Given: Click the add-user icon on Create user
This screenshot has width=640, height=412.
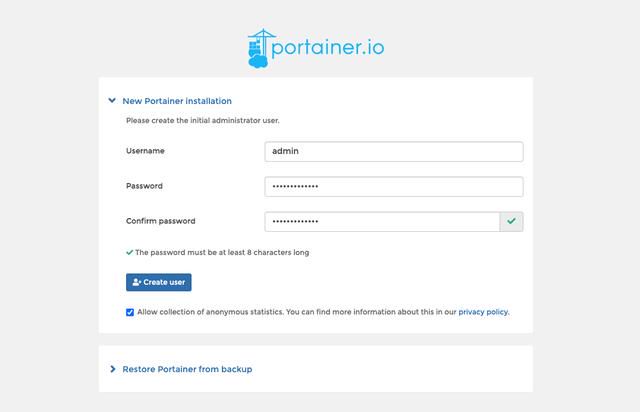Looking at the screenshot, I should click(136, 282).
